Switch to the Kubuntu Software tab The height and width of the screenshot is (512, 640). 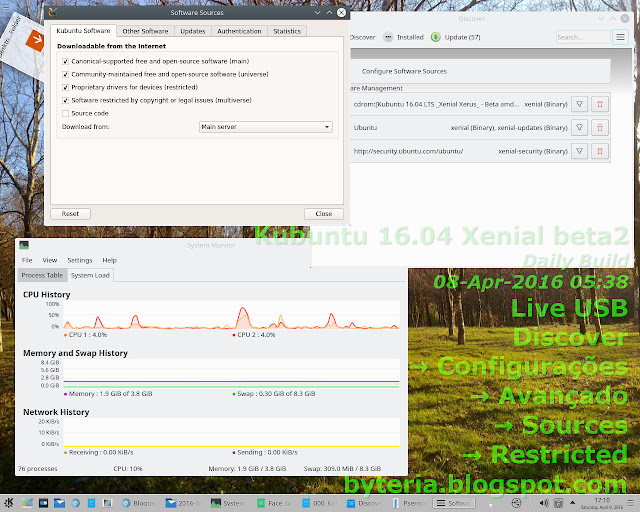(x=83, y=31)
